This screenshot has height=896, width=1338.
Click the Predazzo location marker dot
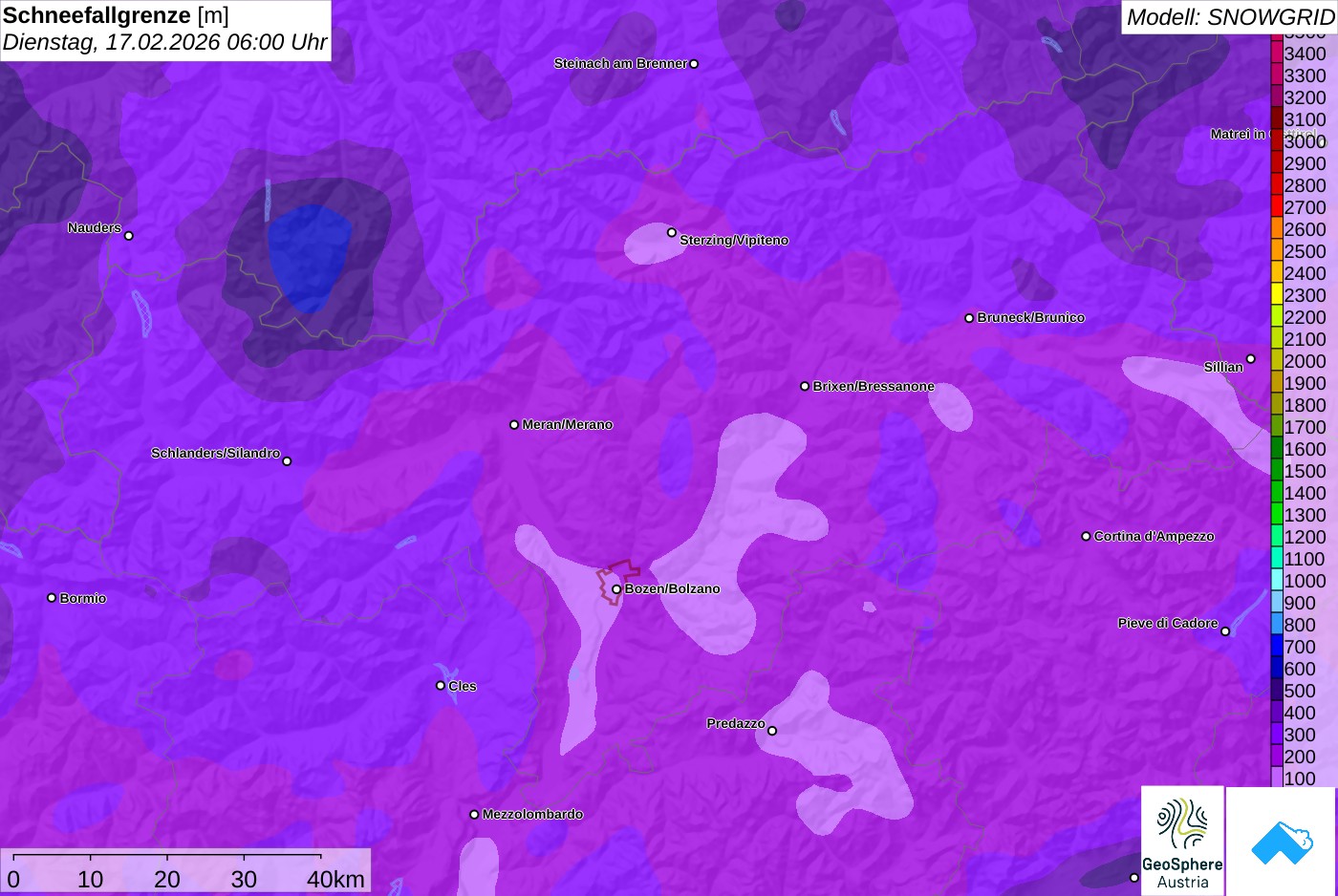(772, 731)
